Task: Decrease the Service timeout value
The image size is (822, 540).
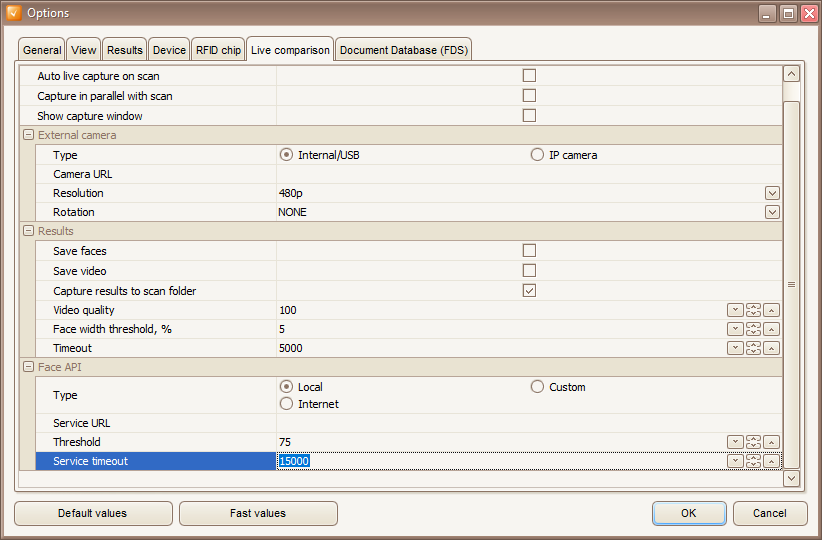Action: click(735, 461)
